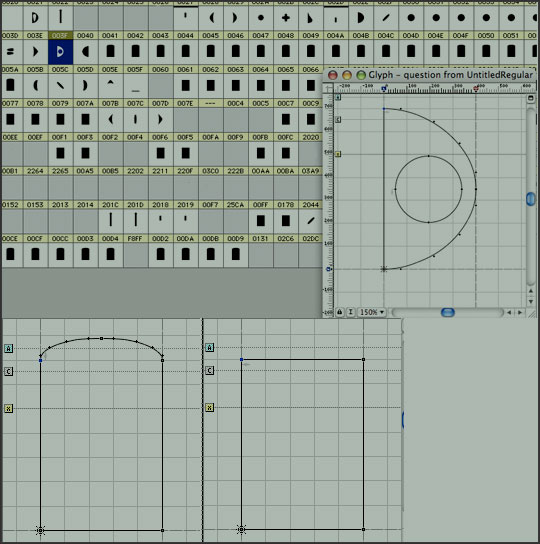The height and width of the screenshot is (544, 540).
Task: Select the fraction slash glyph cell 2044
Action: point(311,221)
